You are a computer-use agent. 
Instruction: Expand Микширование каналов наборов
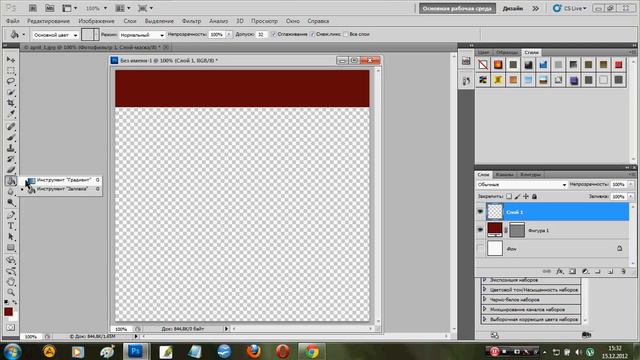click(x=484, y=309)
